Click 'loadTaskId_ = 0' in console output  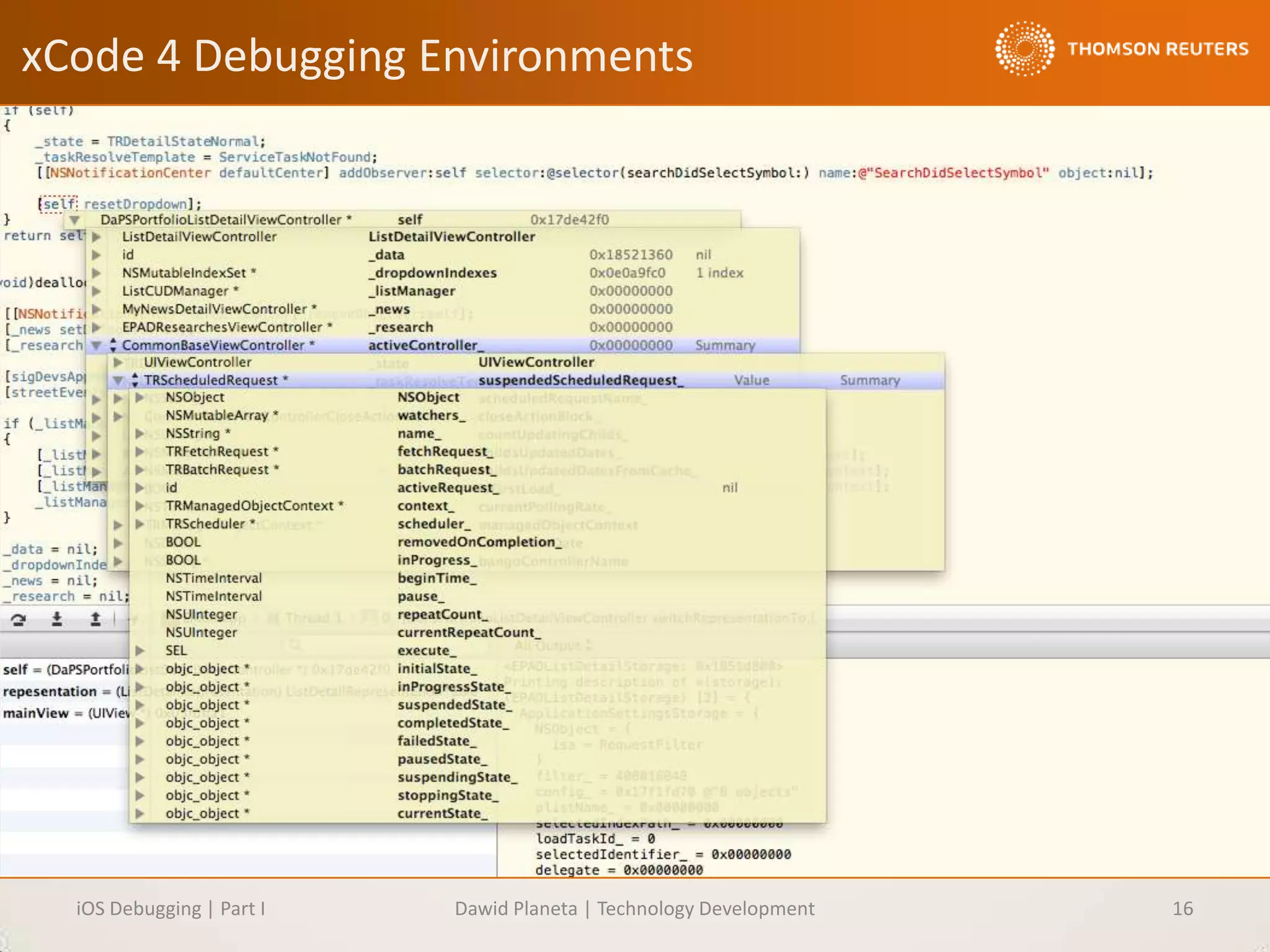[x=595, y=839]
